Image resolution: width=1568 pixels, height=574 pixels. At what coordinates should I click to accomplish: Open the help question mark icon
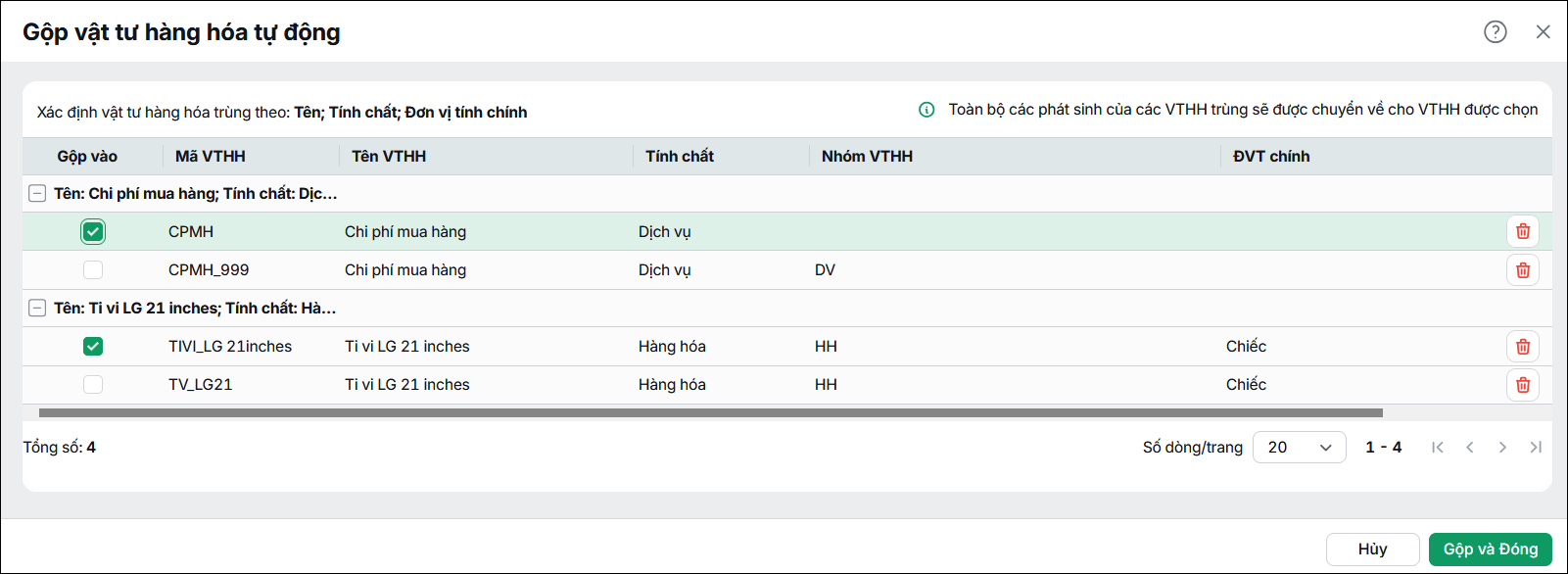tap(1495, 31)
